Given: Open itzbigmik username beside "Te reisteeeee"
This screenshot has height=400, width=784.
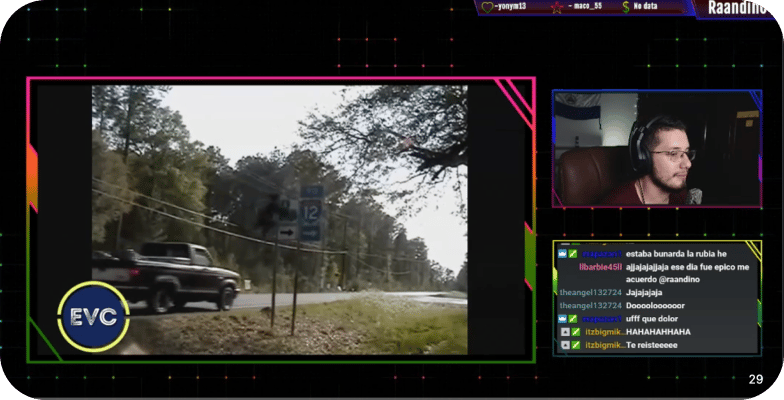Looking at the screenshot, I should (x=604, y=344).
